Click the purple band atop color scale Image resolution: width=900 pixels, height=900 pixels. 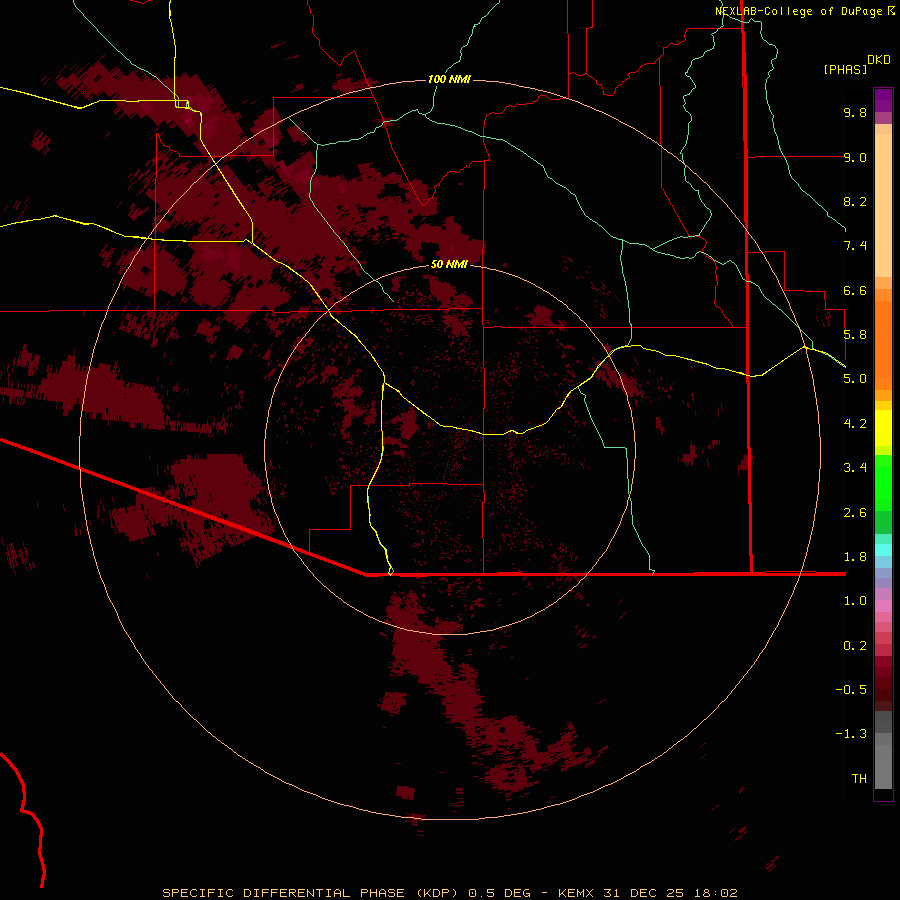[x=883, y=100]
